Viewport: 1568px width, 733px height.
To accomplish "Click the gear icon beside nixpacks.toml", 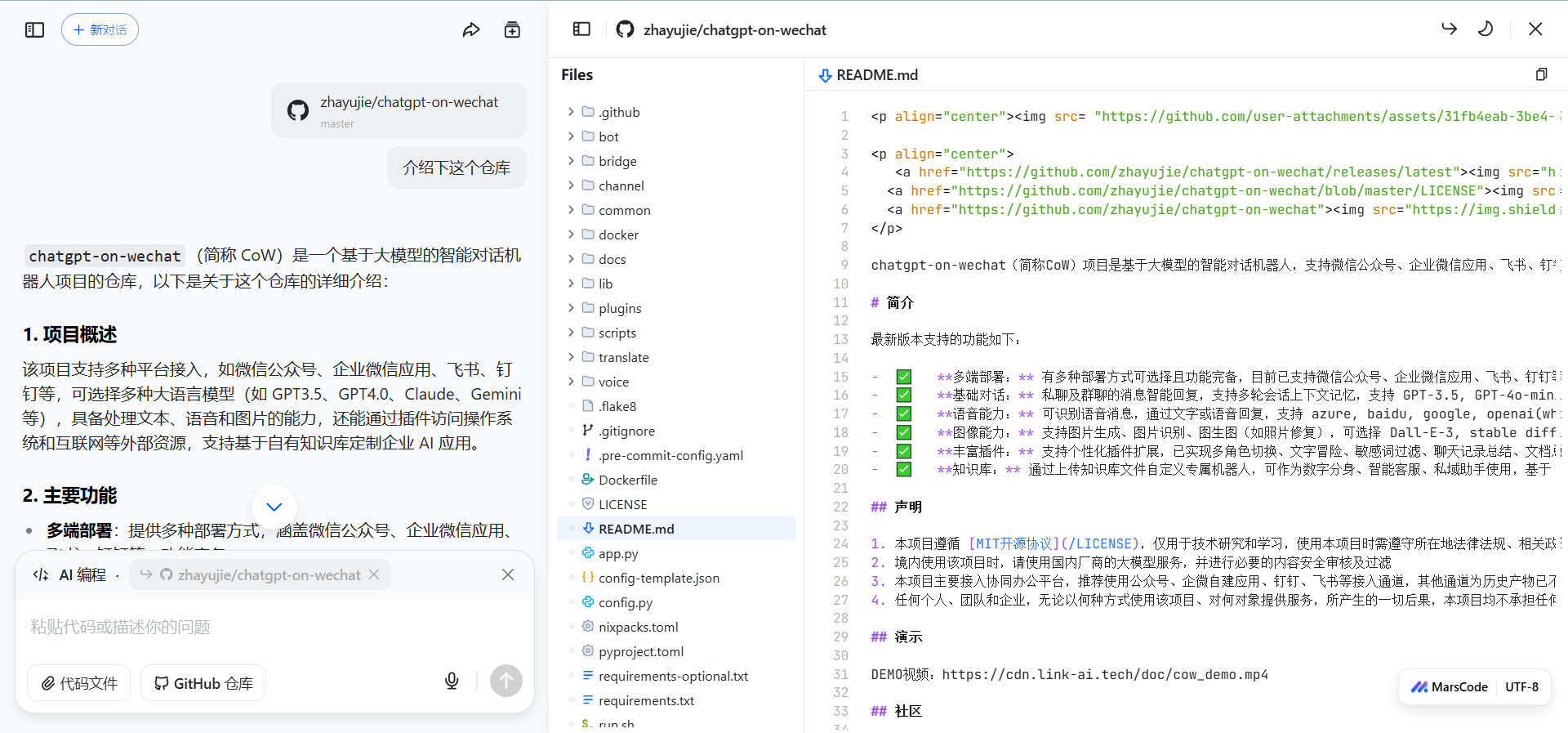I will [587, 626].
